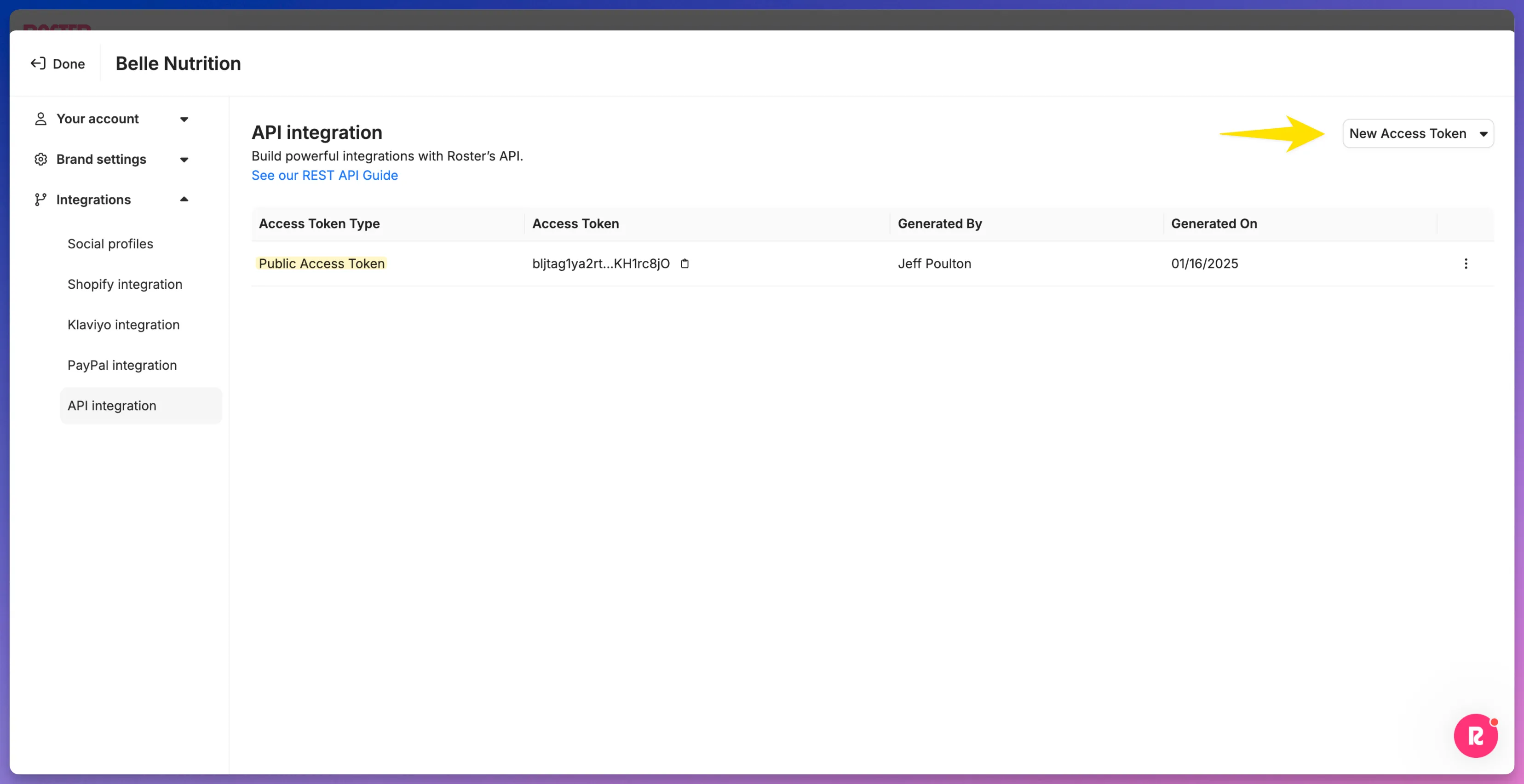This screenshot has height=784, width=1524.
Task: Click the Access Token column header
Action: click(x=575, y=223)
